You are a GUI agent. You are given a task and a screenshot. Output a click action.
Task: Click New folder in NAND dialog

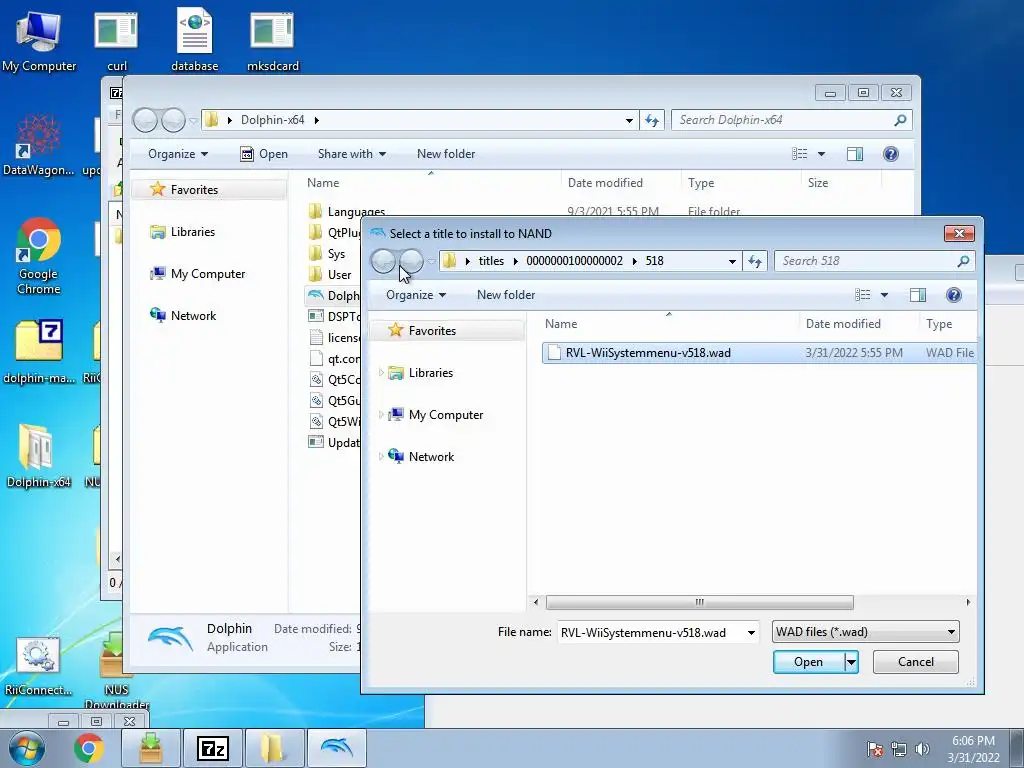(x=506, y=295)
